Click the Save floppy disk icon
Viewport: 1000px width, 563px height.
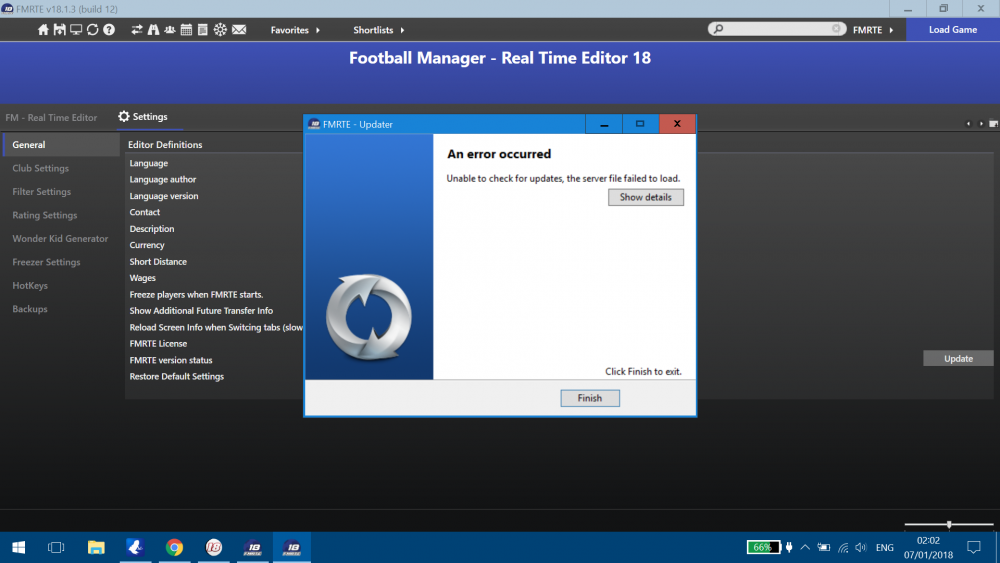tap(59, 30)
